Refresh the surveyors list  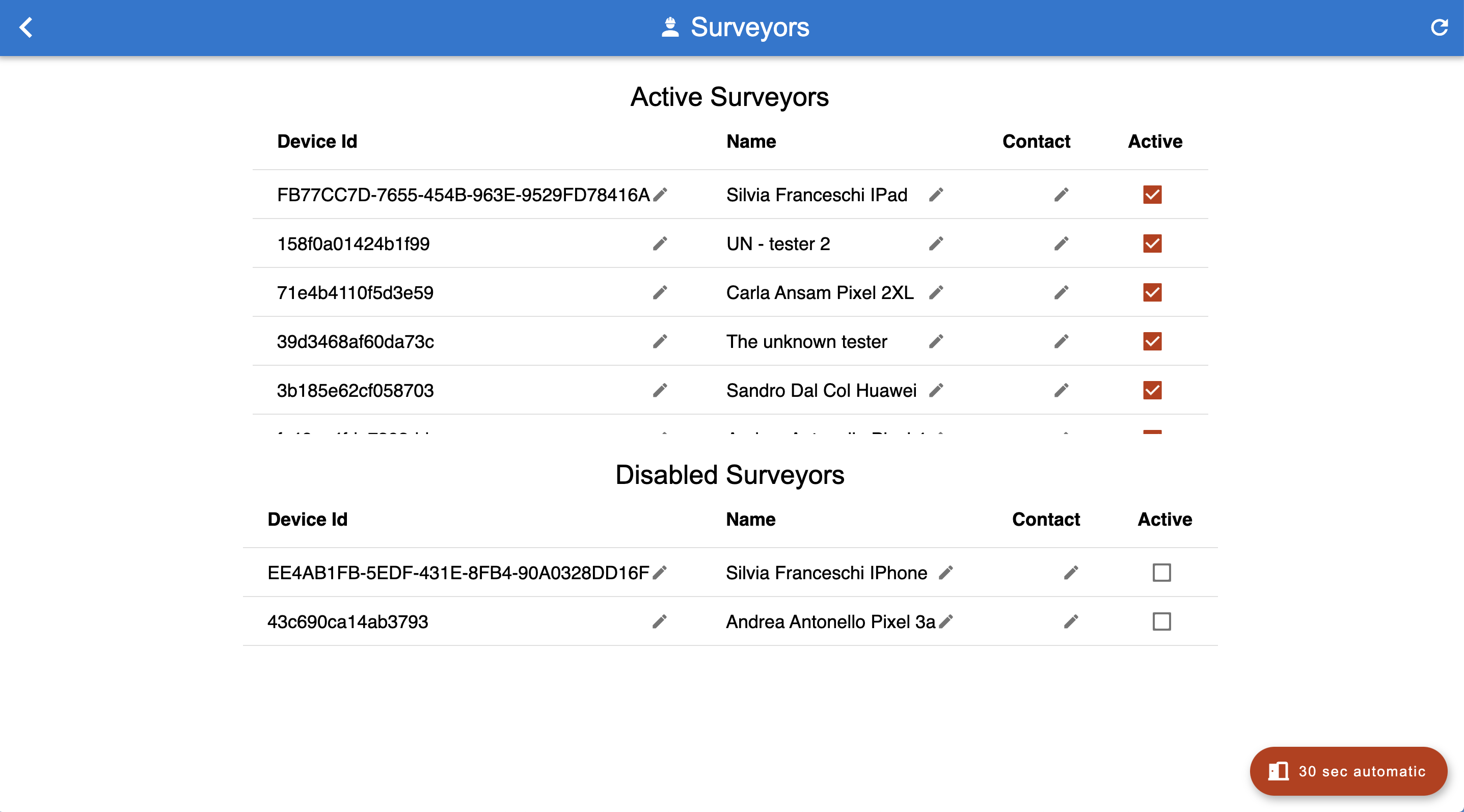(x=1439, y=28)
